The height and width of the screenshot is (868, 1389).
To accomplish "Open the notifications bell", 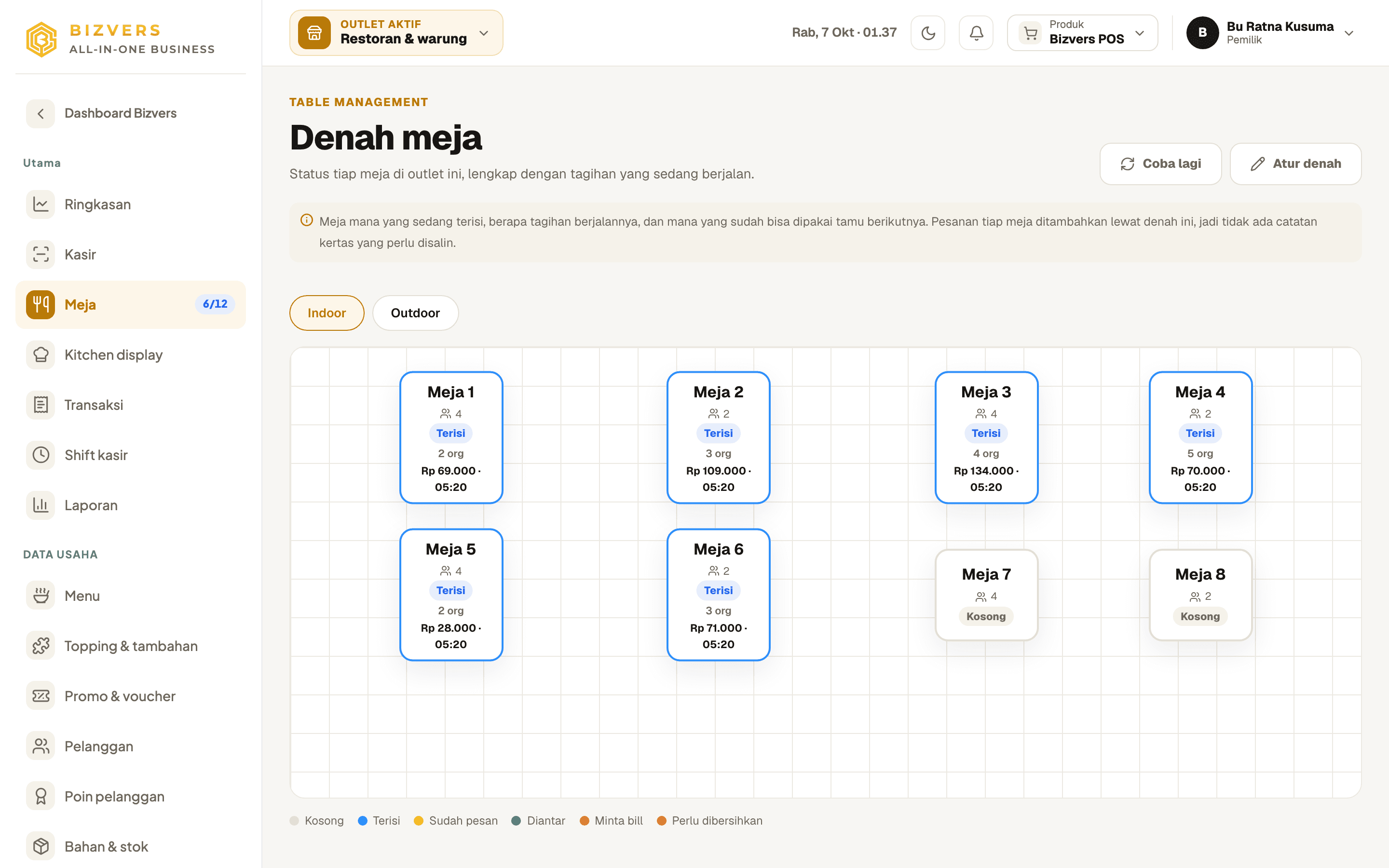I will coord(976,33).
